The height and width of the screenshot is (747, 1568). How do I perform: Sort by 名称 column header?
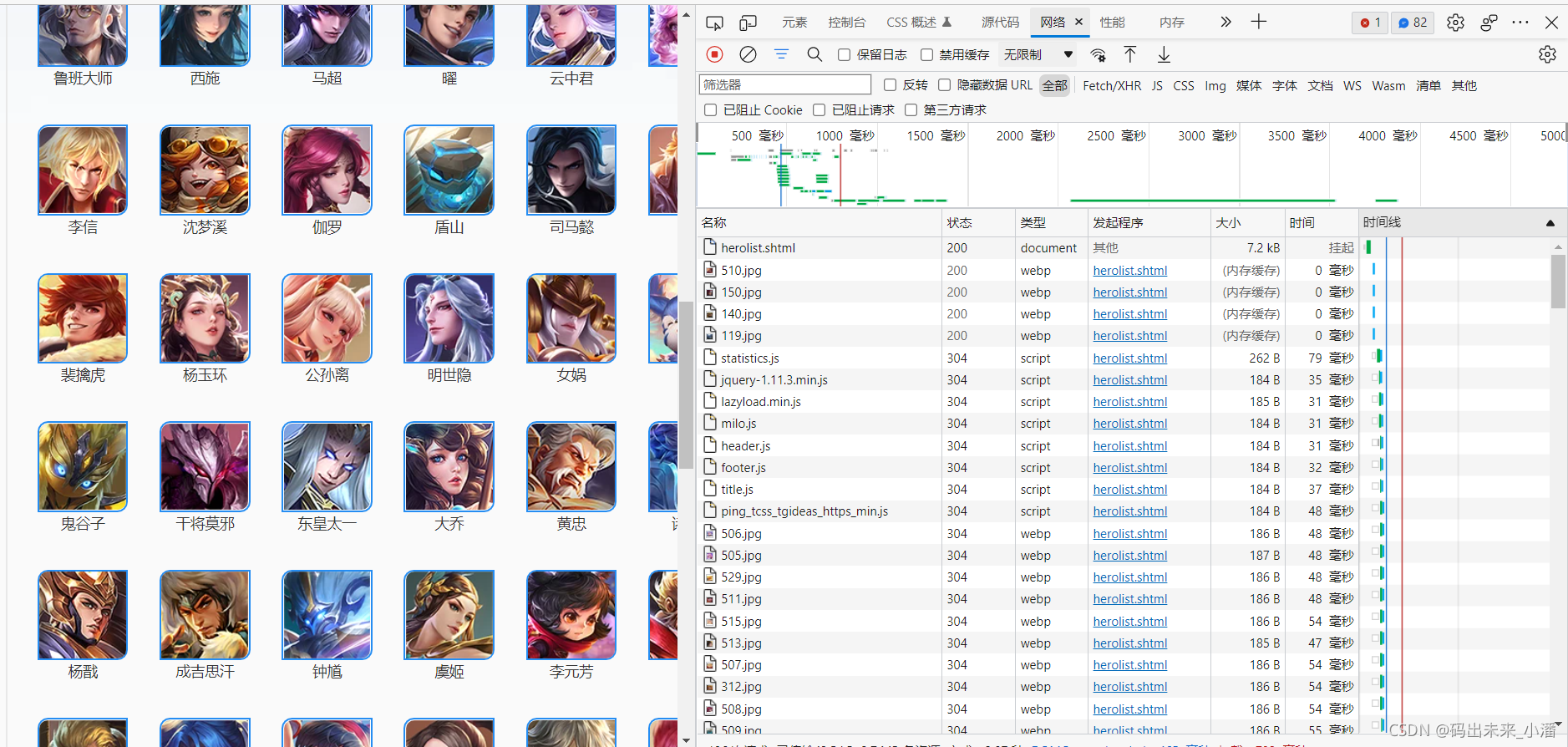(819, 223)
